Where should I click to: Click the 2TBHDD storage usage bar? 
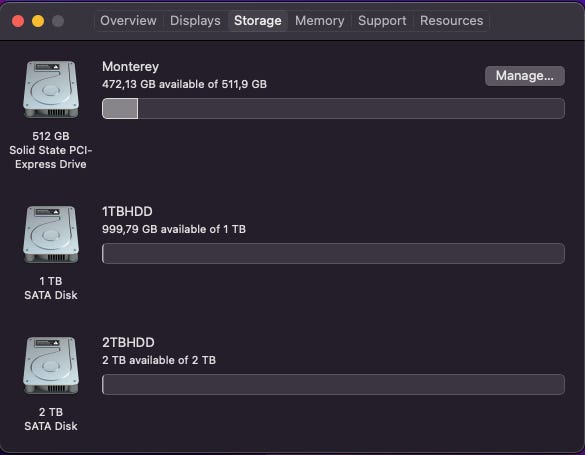pyautogui.click(x=333, y=384)
